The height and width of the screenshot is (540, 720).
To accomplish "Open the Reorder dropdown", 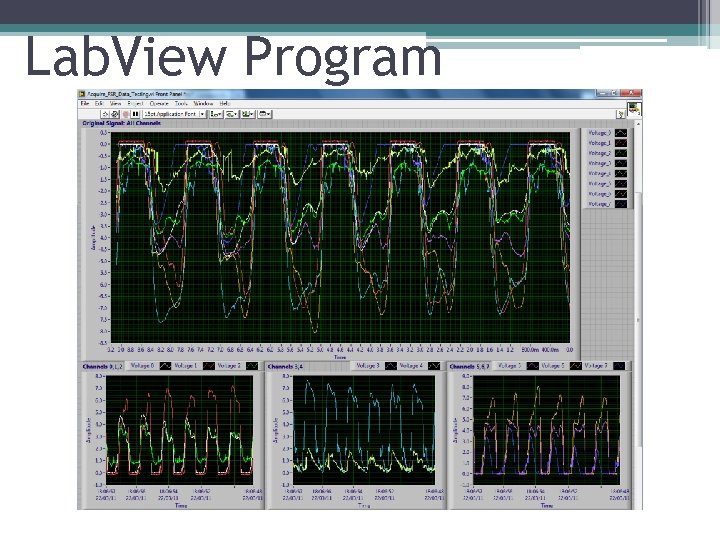I will point(264,114).
